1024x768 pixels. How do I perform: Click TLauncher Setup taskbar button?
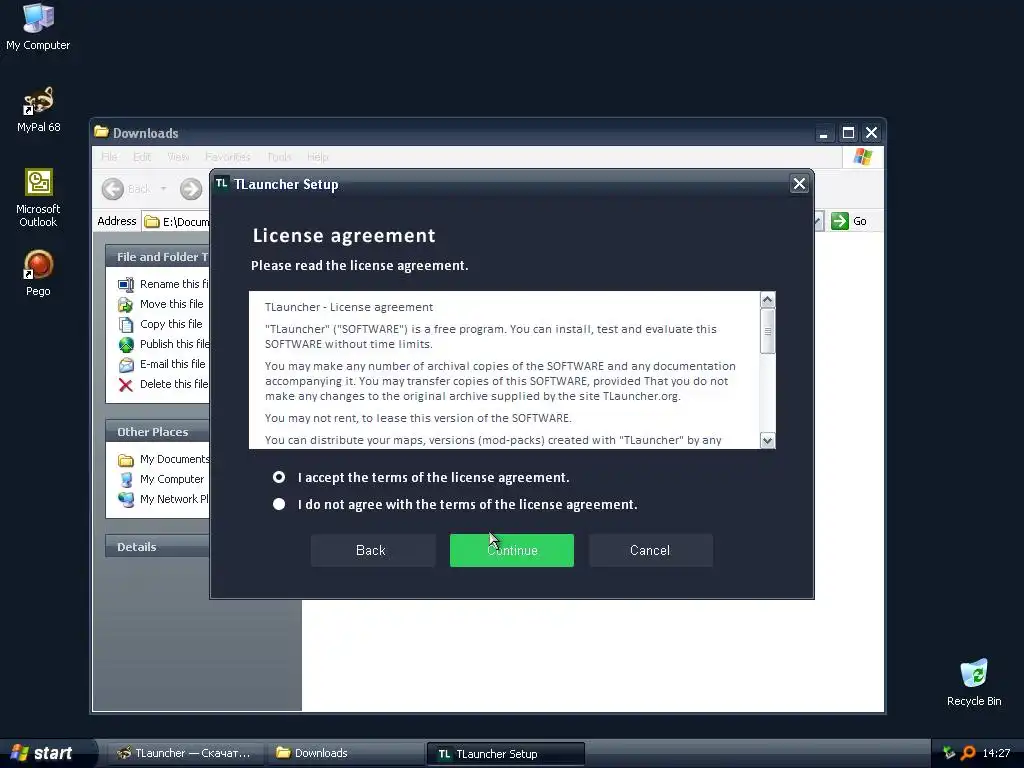point(505,754)
